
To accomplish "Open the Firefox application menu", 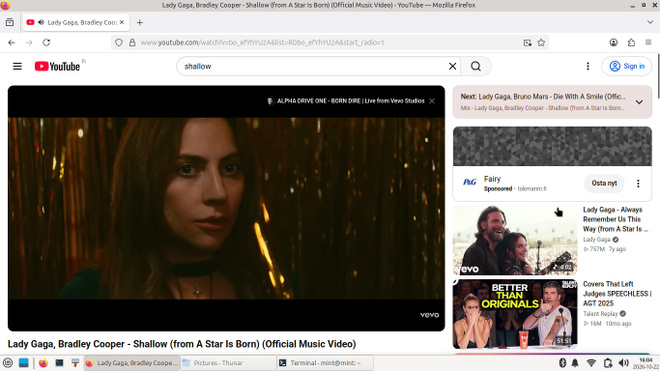I will pos(648,43).
